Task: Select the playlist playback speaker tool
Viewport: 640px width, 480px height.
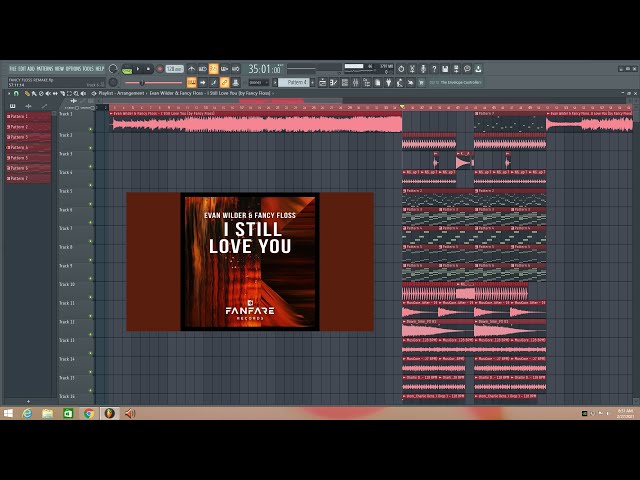Action: coord(83,93)
